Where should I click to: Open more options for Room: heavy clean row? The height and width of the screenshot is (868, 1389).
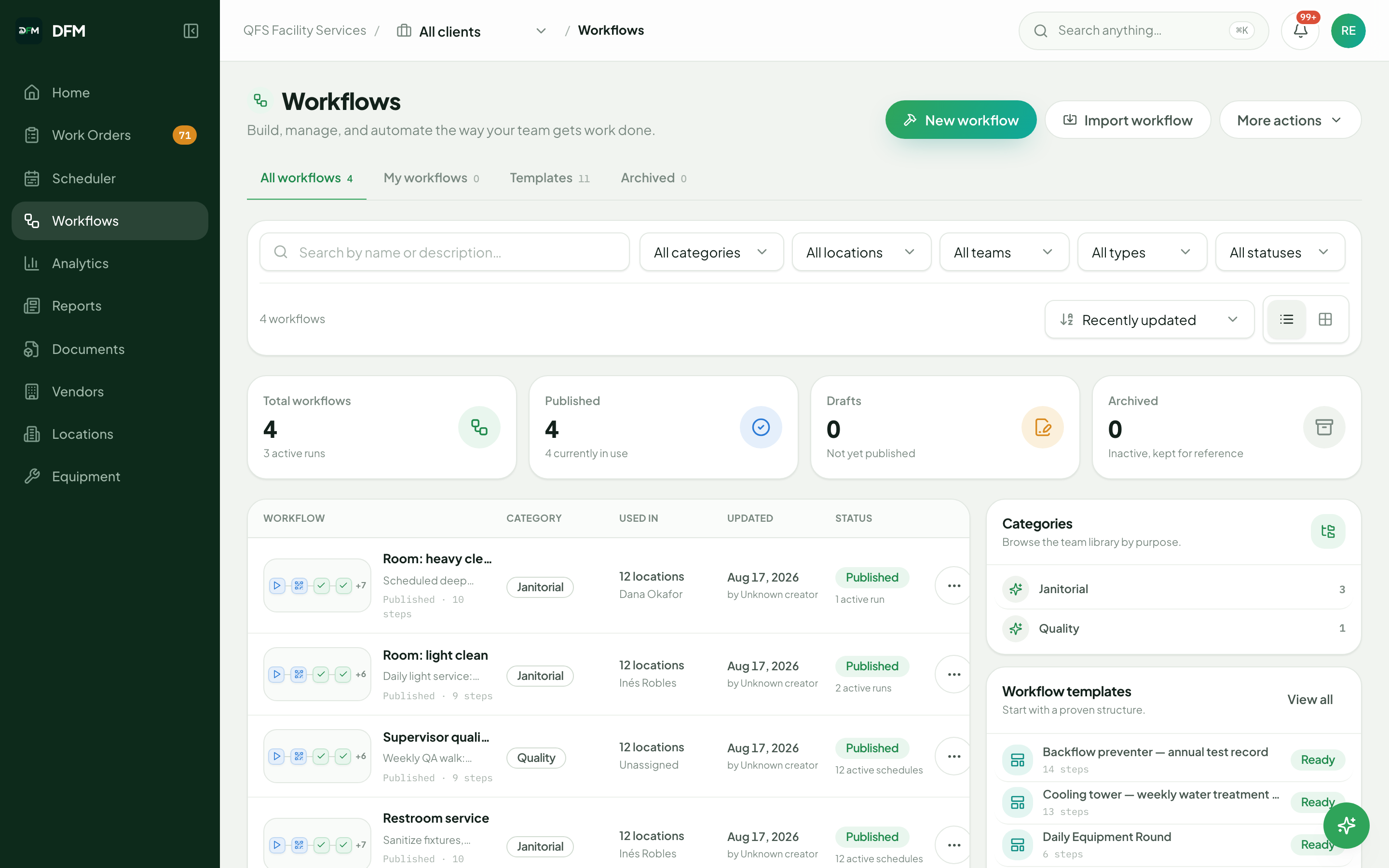coord(954,585)
